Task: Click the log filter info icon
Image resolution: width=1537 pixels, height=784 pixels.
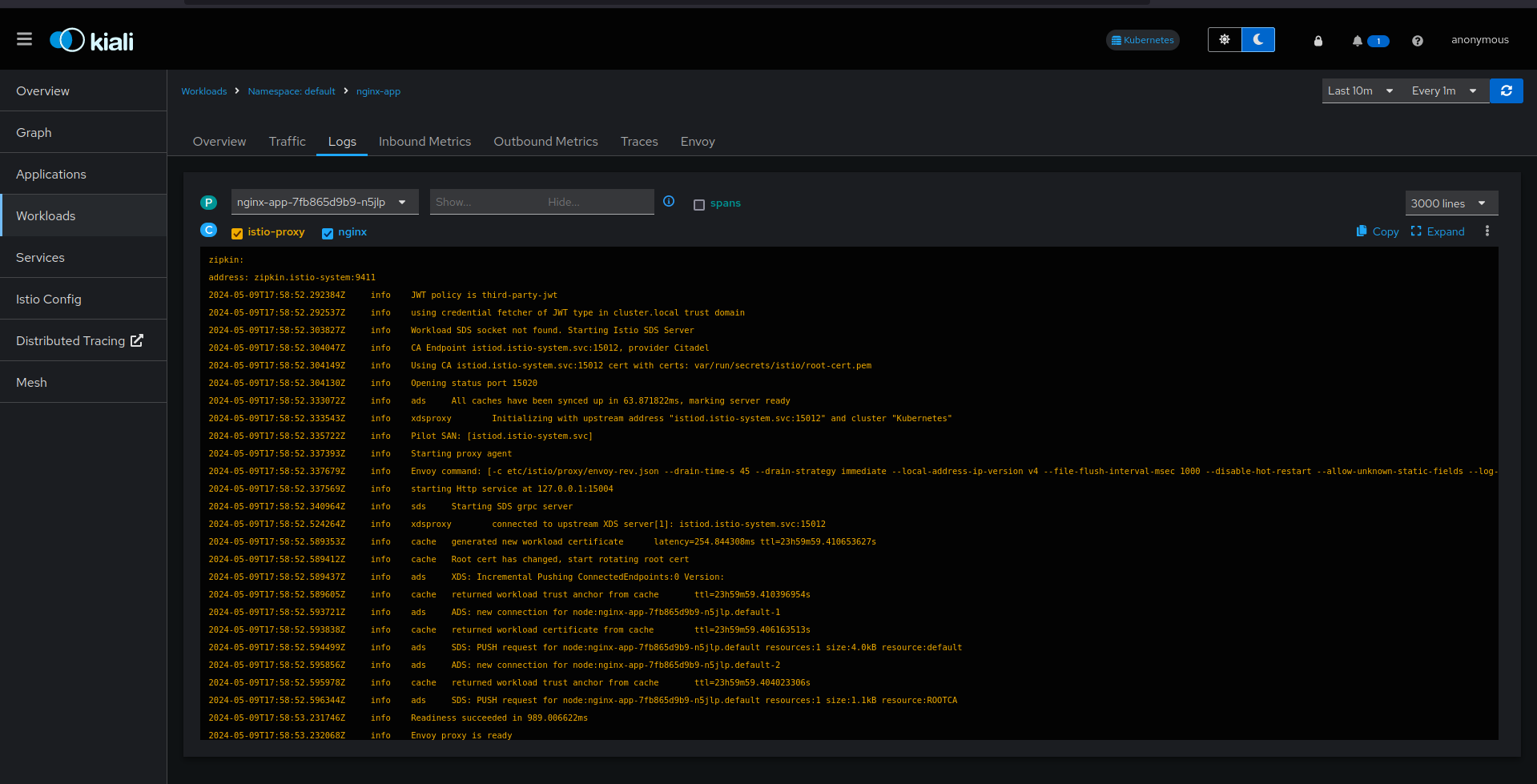Action: (669, 202)
